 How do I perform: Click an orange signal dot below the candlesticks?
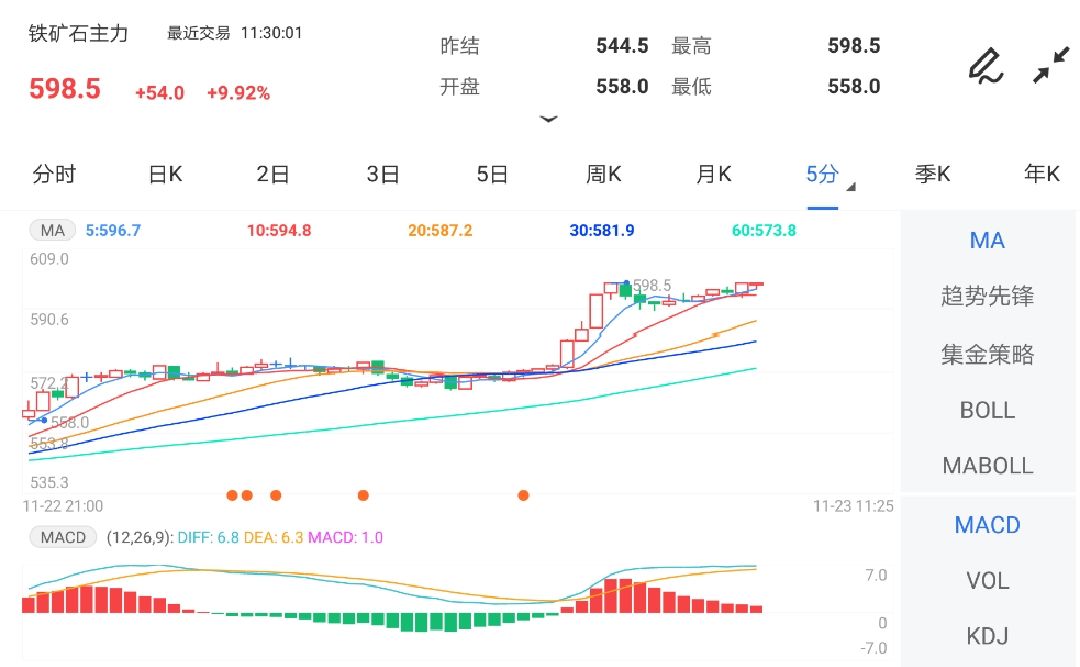275,494
